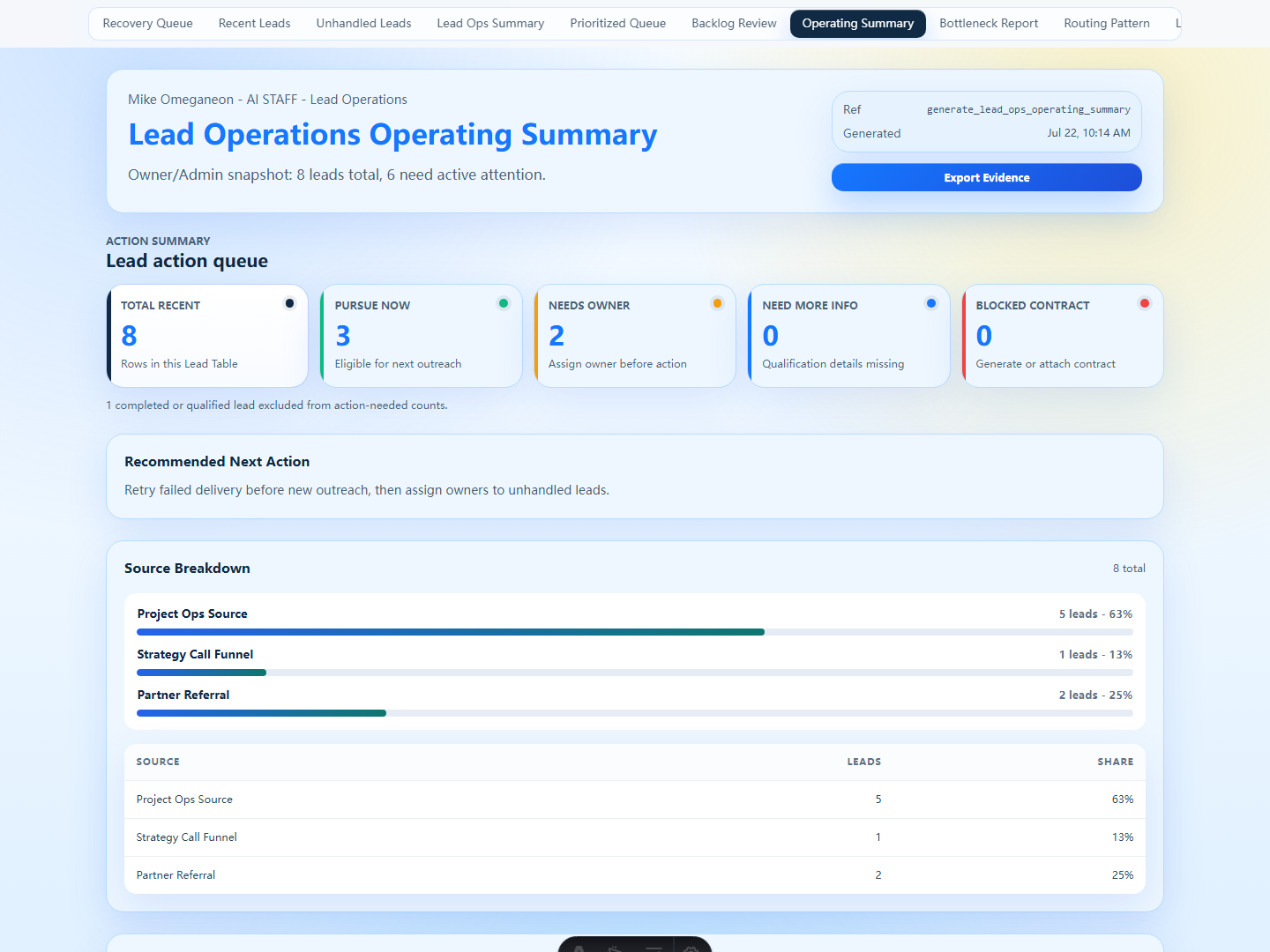This screenshot has height=952, width=1270.
Task: Click the '5 leads - 63%' label
Action: [x=1095, y=614]
